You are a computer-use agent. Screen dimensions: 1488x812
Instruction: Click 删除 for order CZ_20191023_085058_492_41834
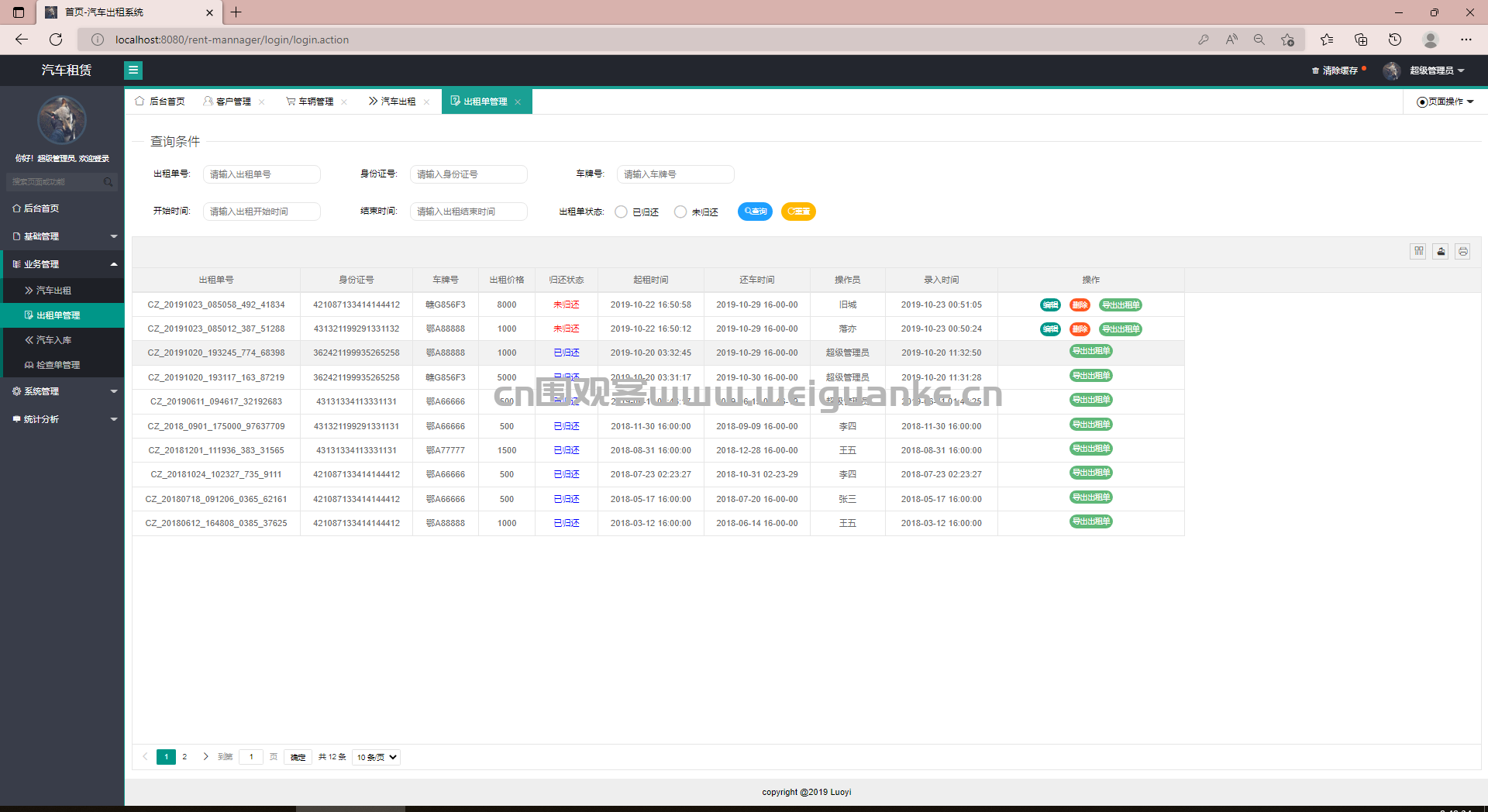(x=1080, y=305)
